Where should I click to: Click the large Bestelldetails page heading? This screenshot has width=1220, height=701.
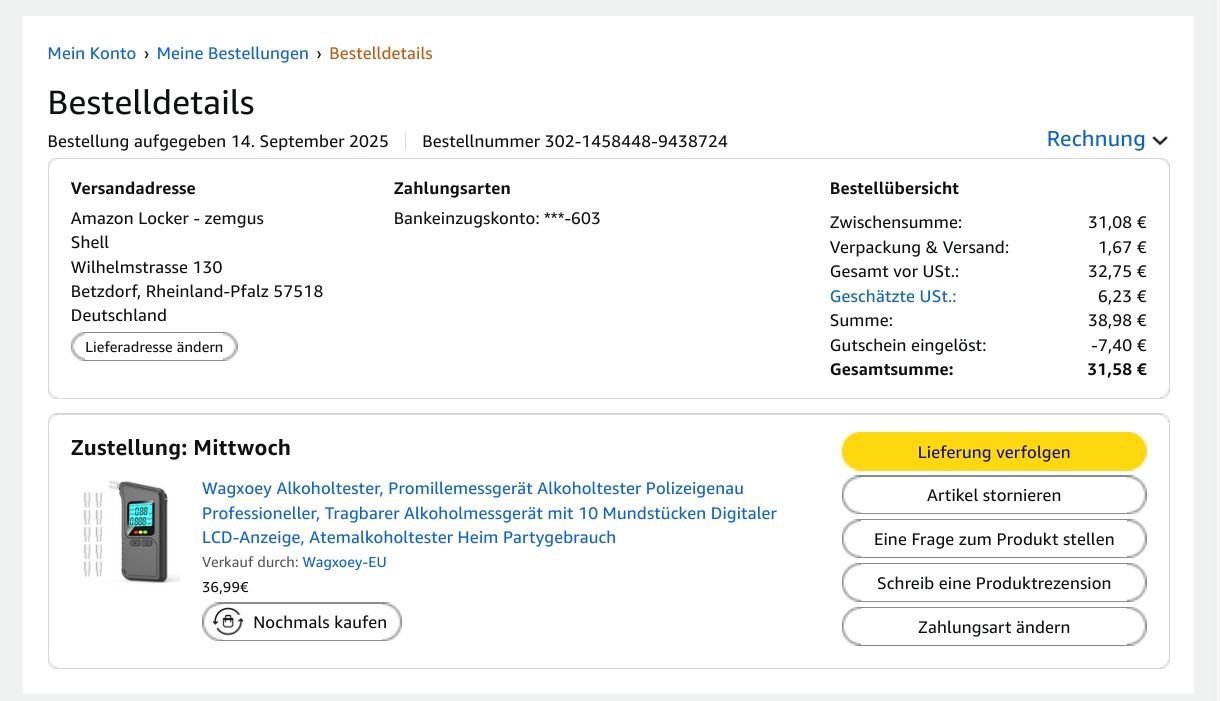(x=151, y=103)
